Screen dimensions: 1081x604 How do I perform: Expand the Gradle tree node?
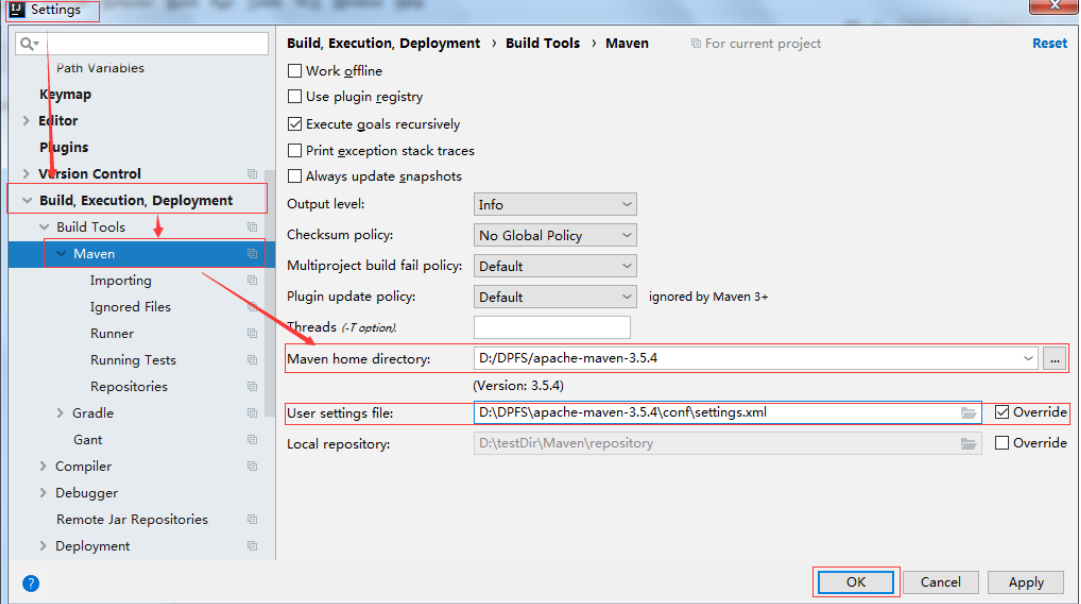click(60, 413)
